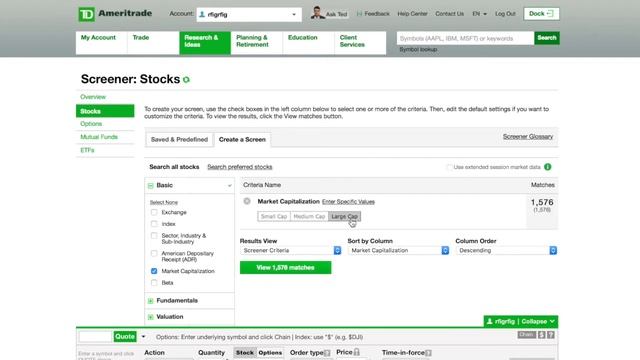Click the Dock button in the header

coord(541,14)
